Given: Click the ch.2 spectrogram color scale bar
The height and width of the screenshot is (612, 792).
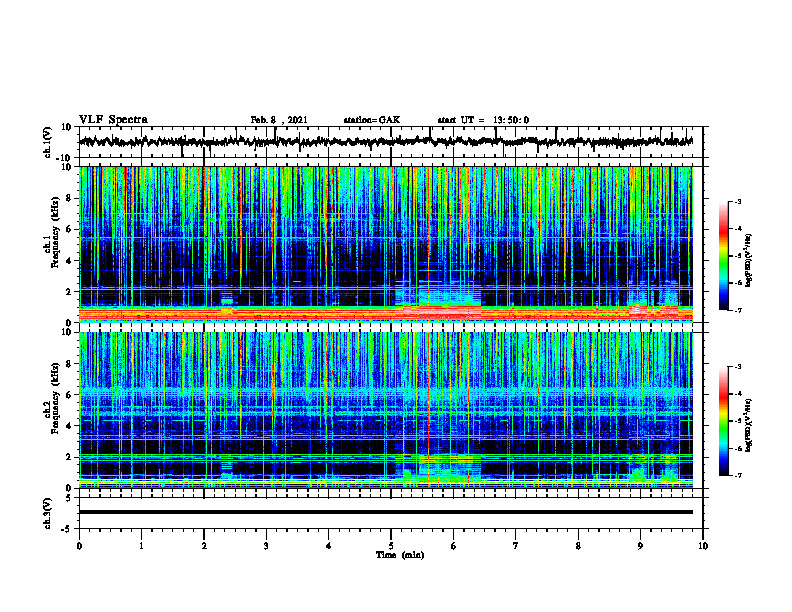Looking at the screenshot, I should (724, 421).
